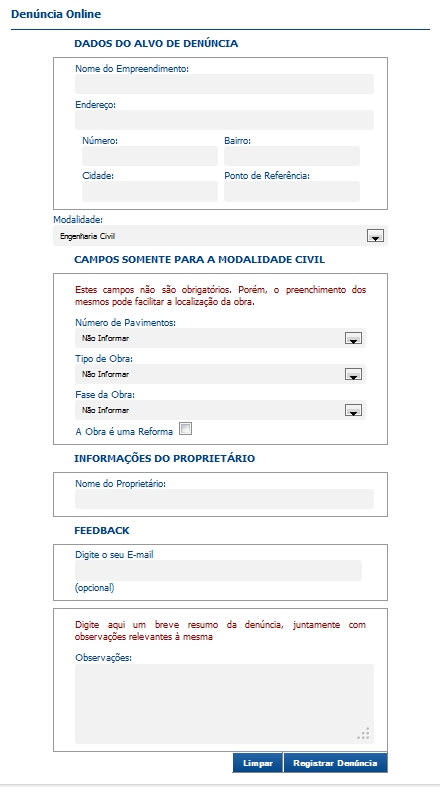Click the Bairro text field
This screenshot has width=440, height=787.
[x=292, y=156]
